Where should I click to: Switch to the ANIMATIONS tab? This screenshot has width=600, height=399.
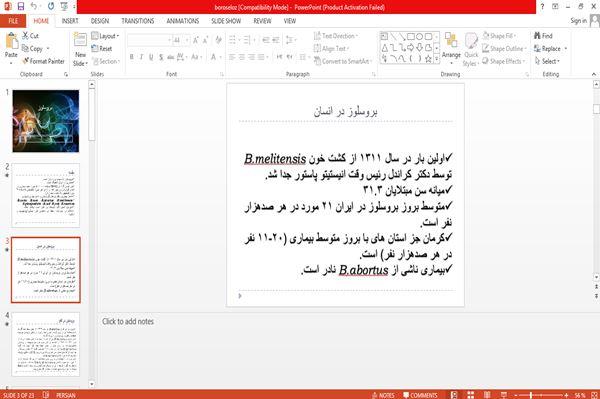click(x=183, y=21)
